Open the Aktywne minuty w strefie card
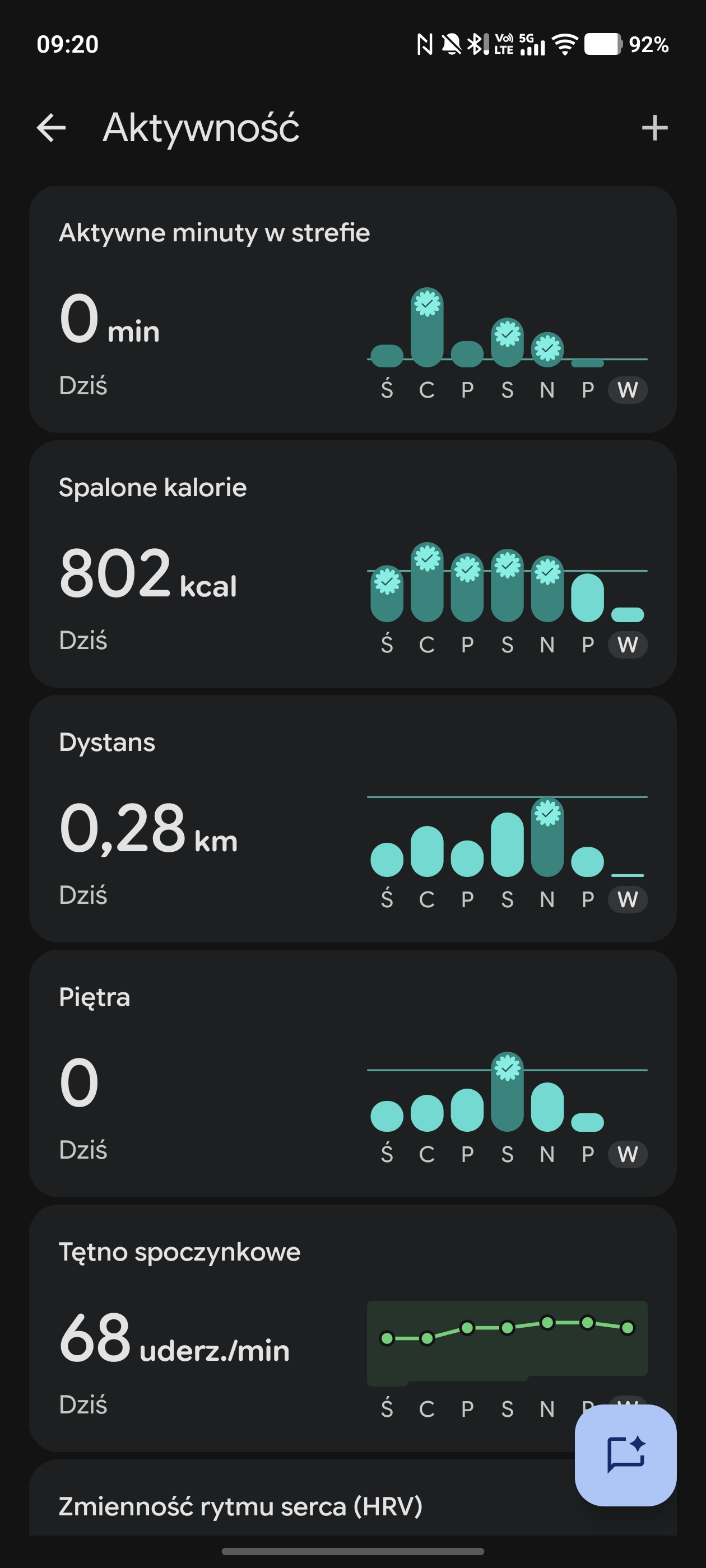This screenshot has width=706, height=1568. pos(352,309)
